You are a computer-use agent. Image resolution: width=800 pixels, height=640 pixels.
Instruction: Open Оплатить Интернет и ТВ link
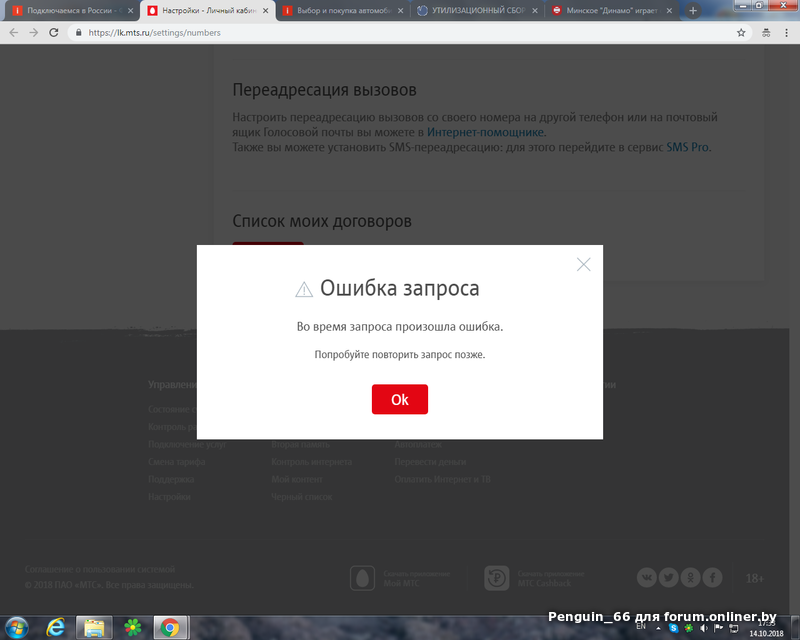[442, 479]
